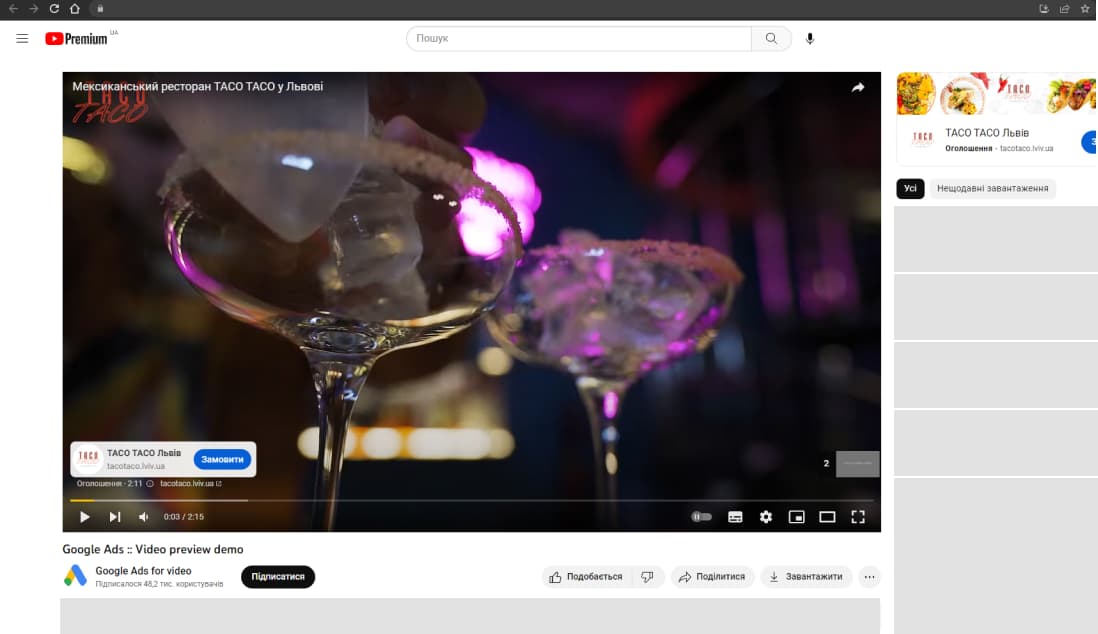
Task: Enter full screen mode
Action: coord(858,517)
